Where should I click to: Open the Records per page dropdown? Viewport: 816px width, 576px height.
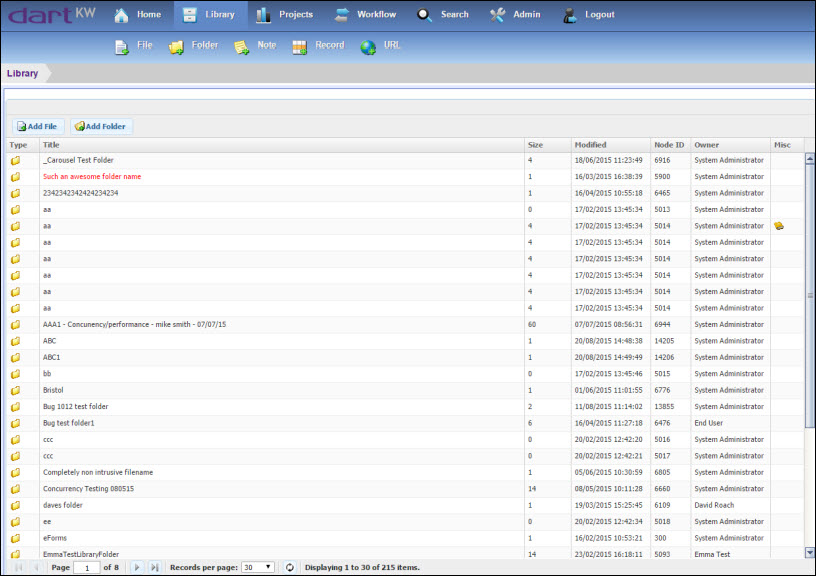coord(258,568)
